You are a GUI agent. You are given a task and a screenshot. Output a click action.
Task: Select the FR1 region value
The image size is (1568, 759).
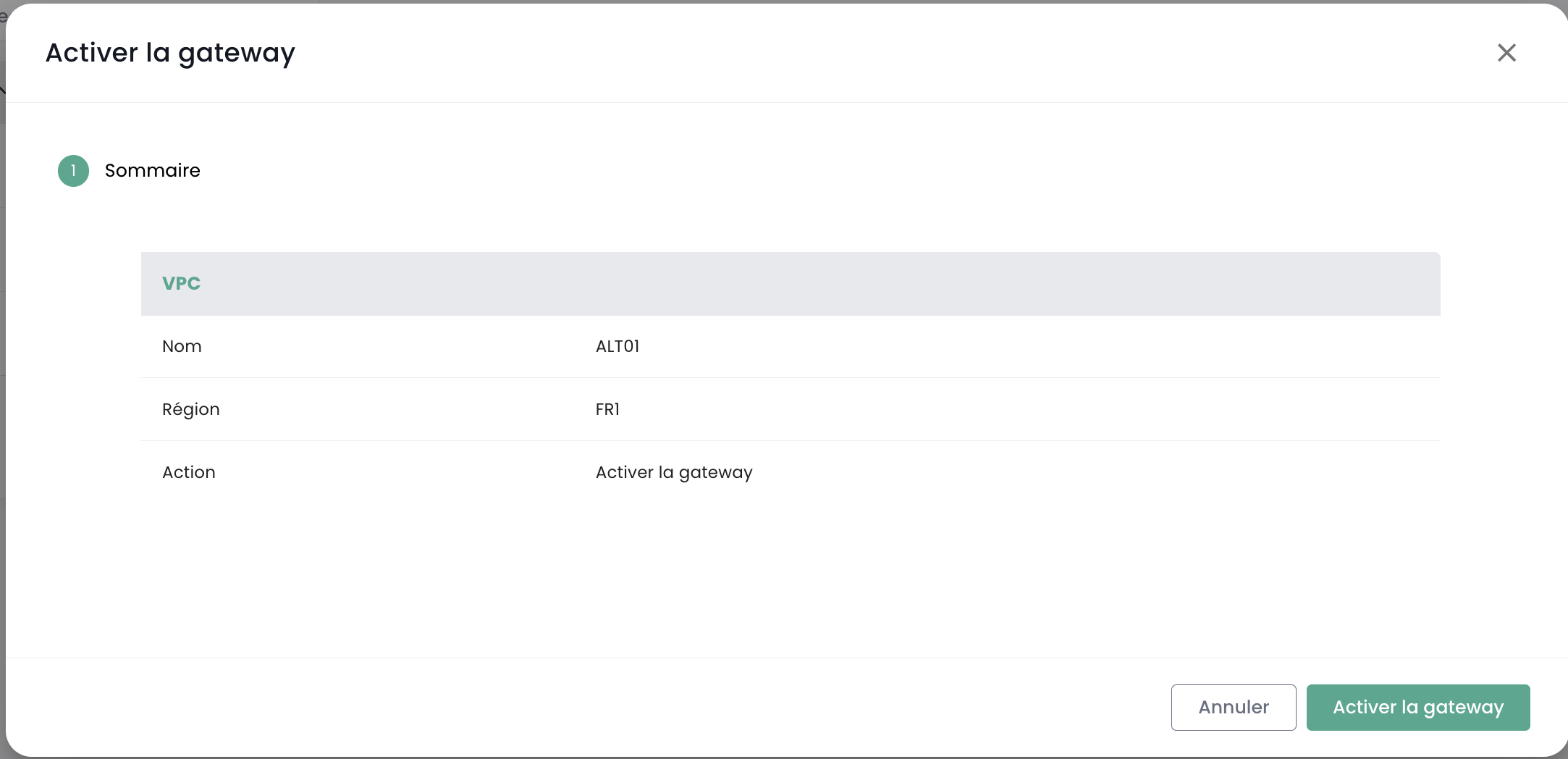[x=607, y=410]
